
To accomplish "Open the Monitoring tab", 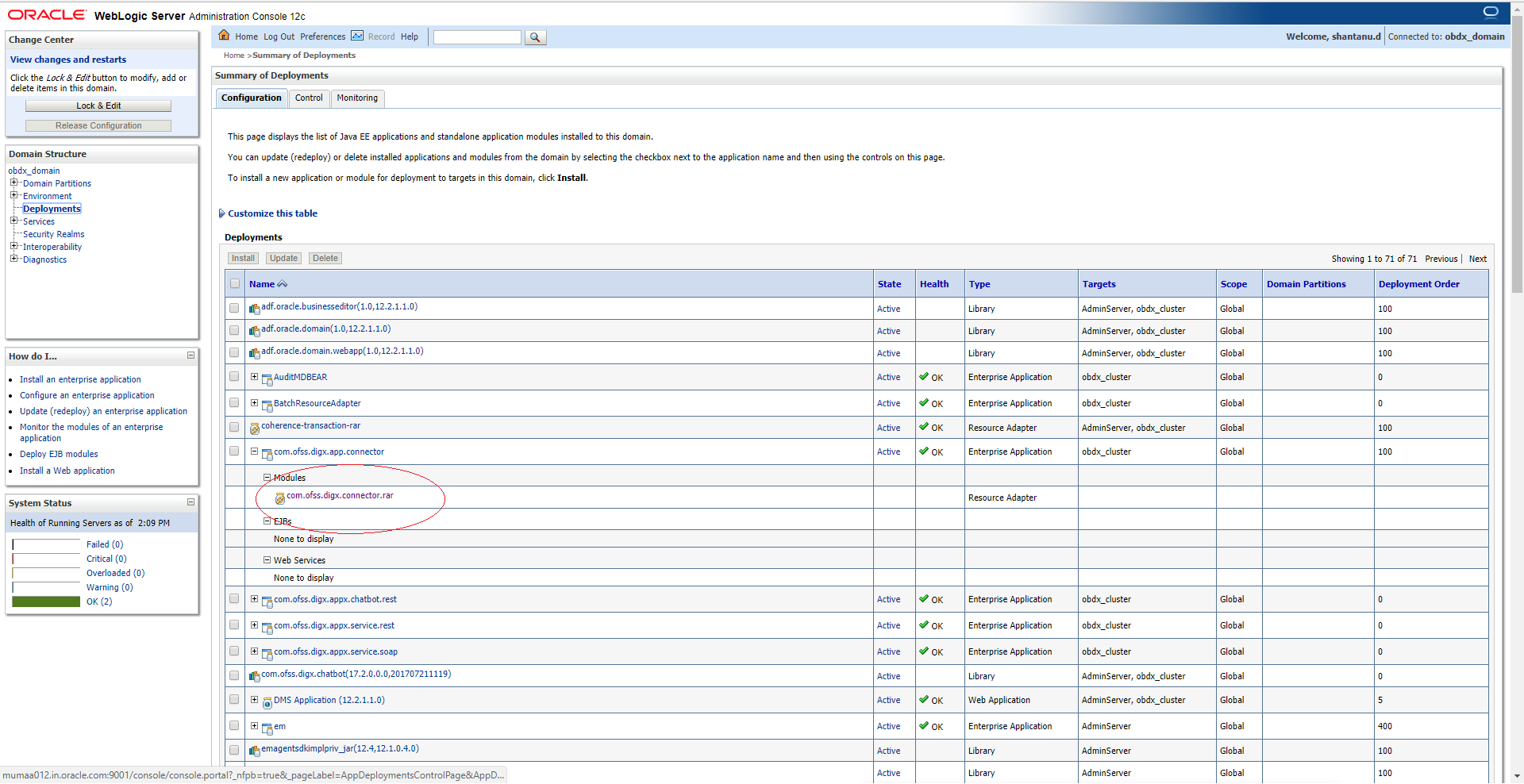I will coord(357,98).
